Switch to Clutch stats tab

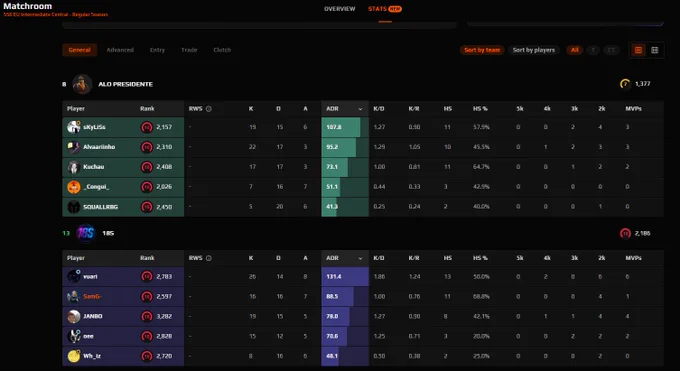pos(222,50)
